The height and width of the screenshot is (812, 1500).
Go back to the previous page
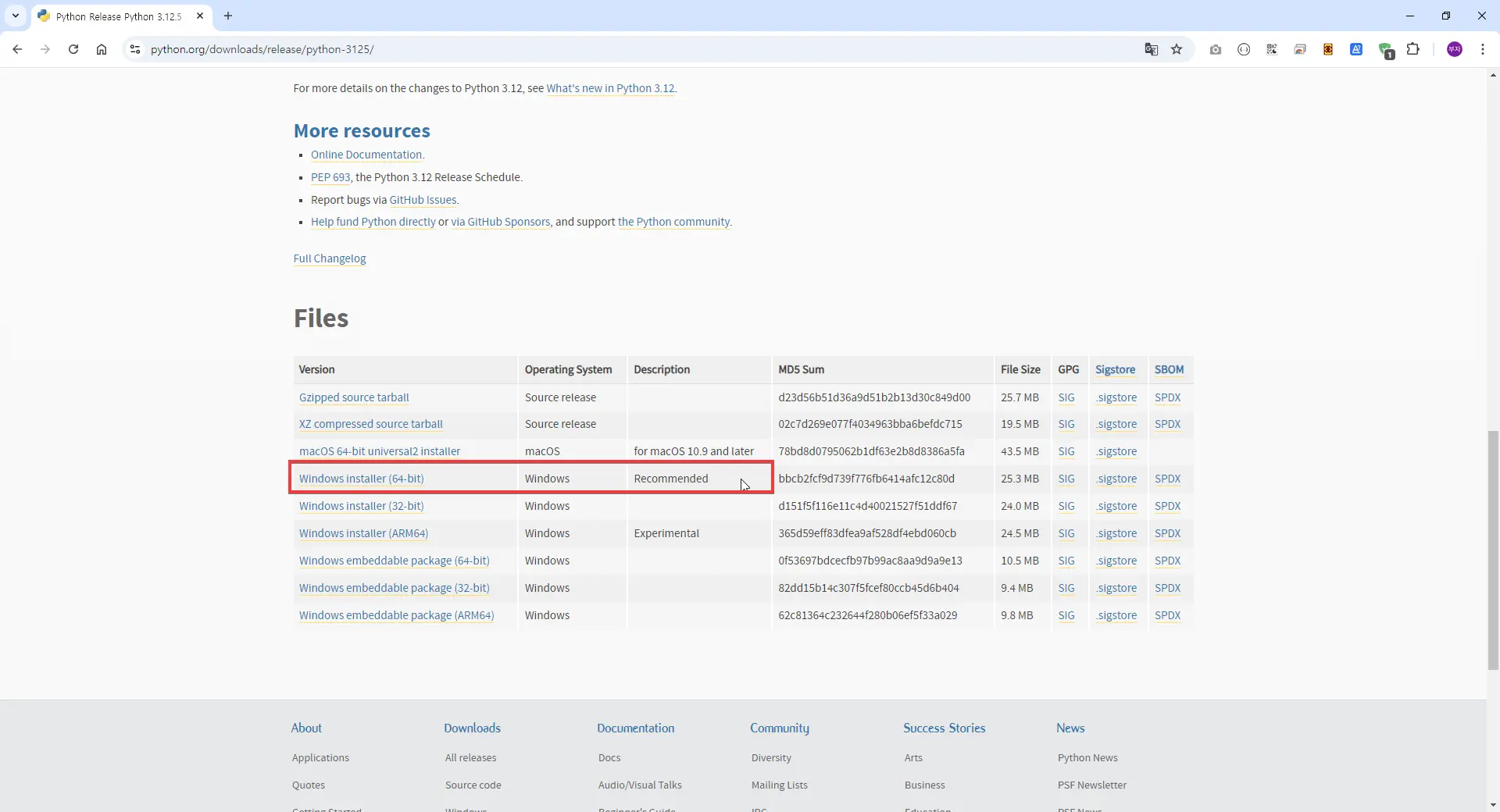(17, 49)
